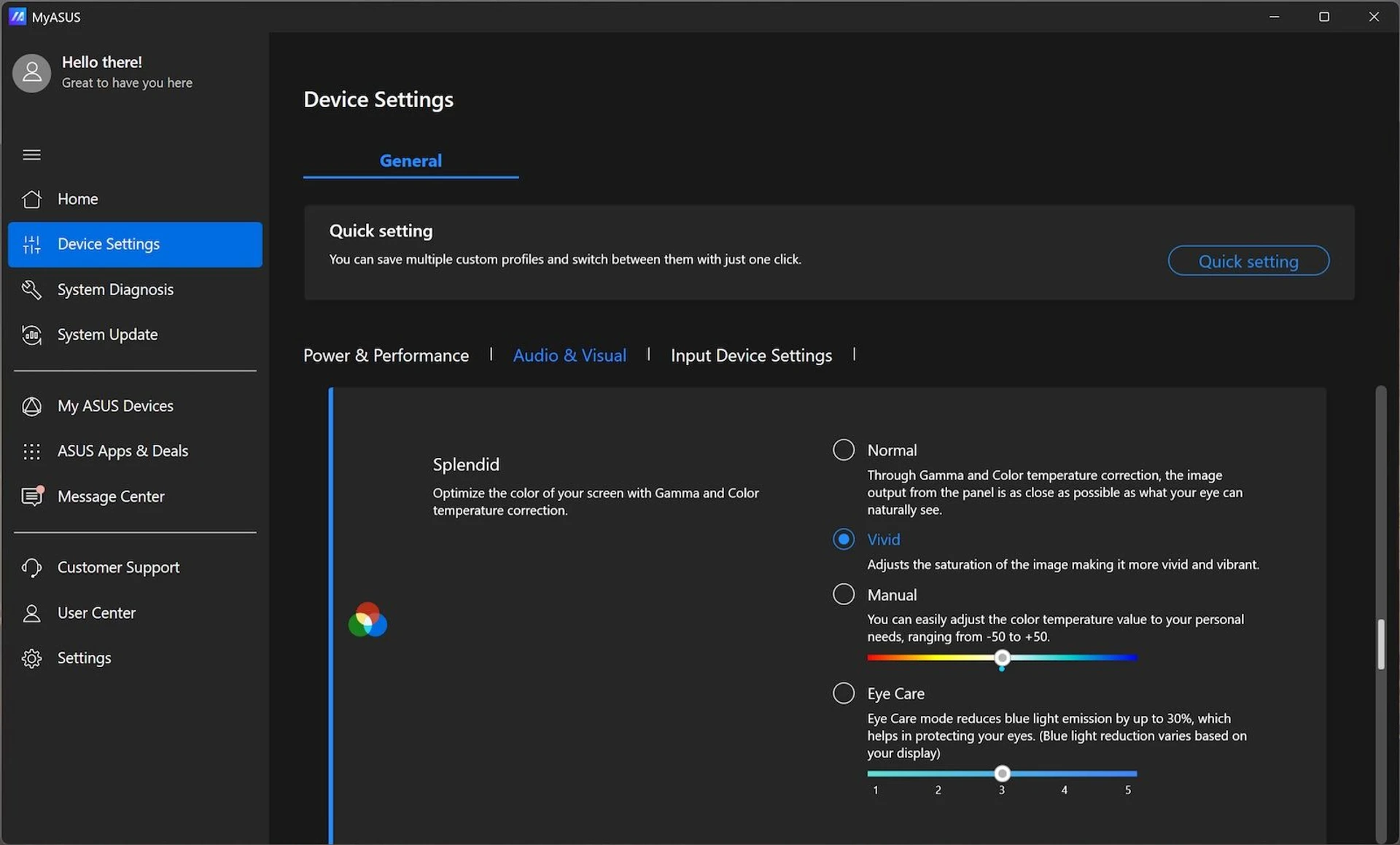Select the Manual color temperature mode
The height and width of the screenshot is (845, 1400).
(844, 594)
